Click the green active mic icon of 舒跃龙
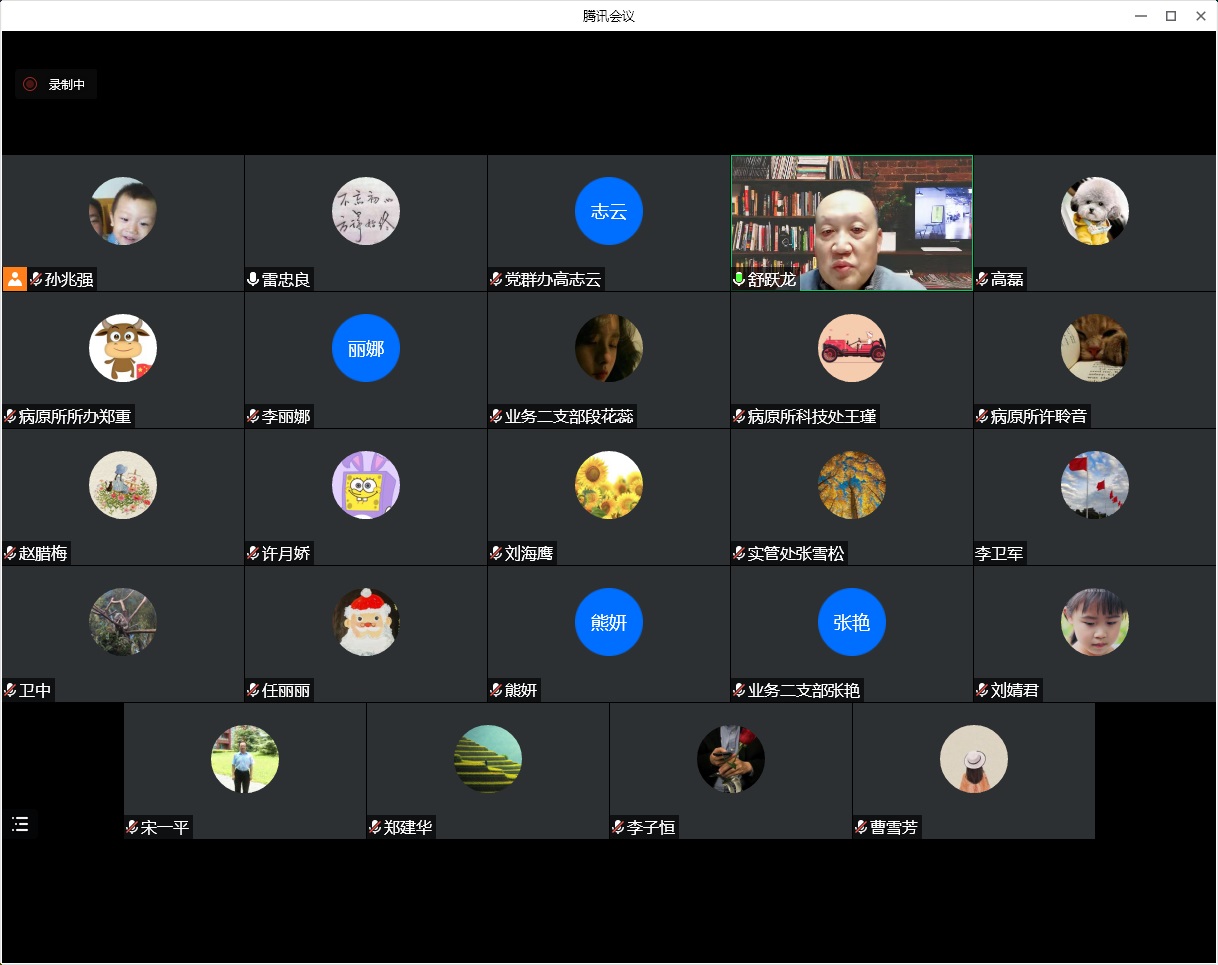Screen dimensions: 1218x965 739,279
